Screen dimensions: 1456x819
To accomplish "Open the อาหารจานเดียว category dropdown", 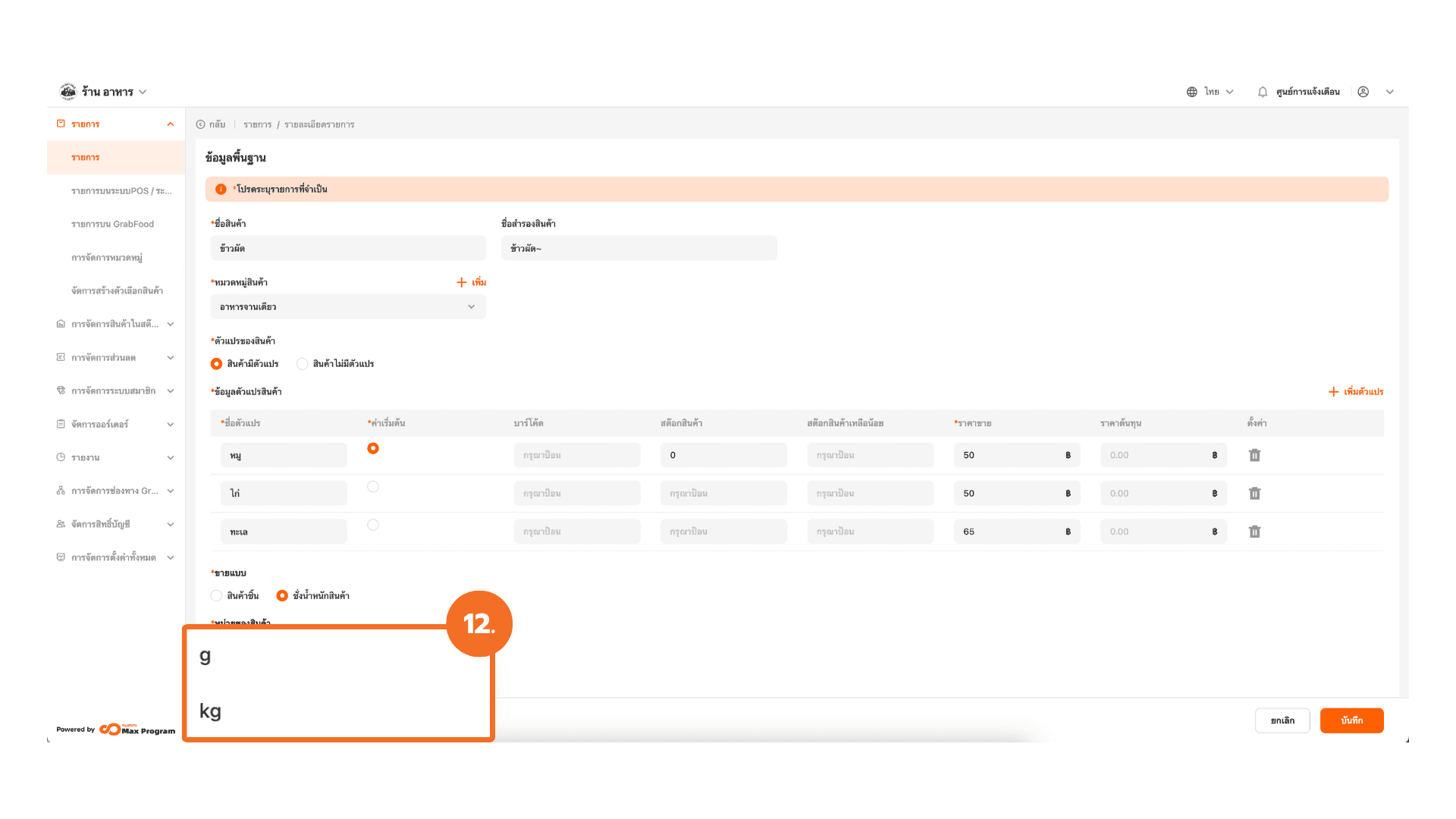I will point(348,307).
